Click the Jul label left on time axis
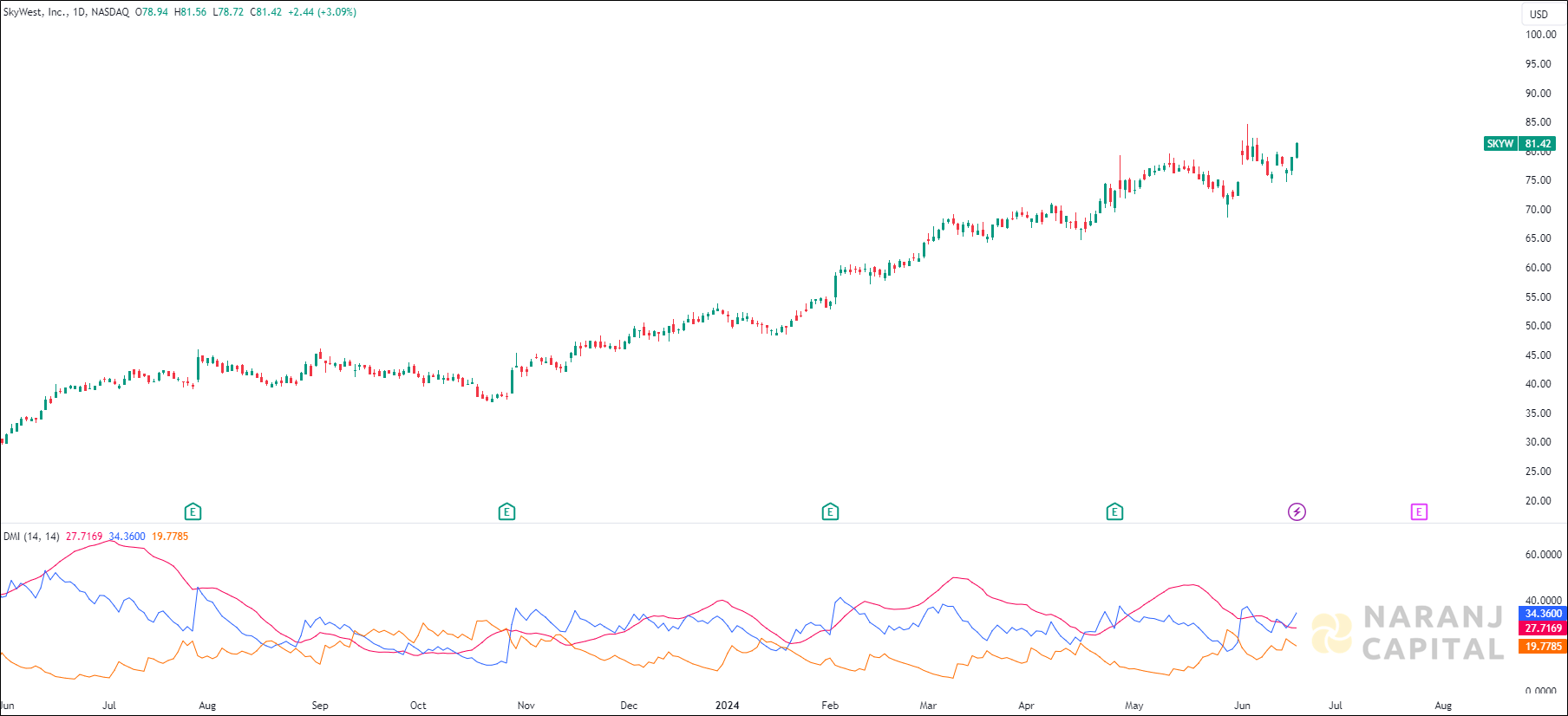The image size is (1568, 716). (109, 706)
